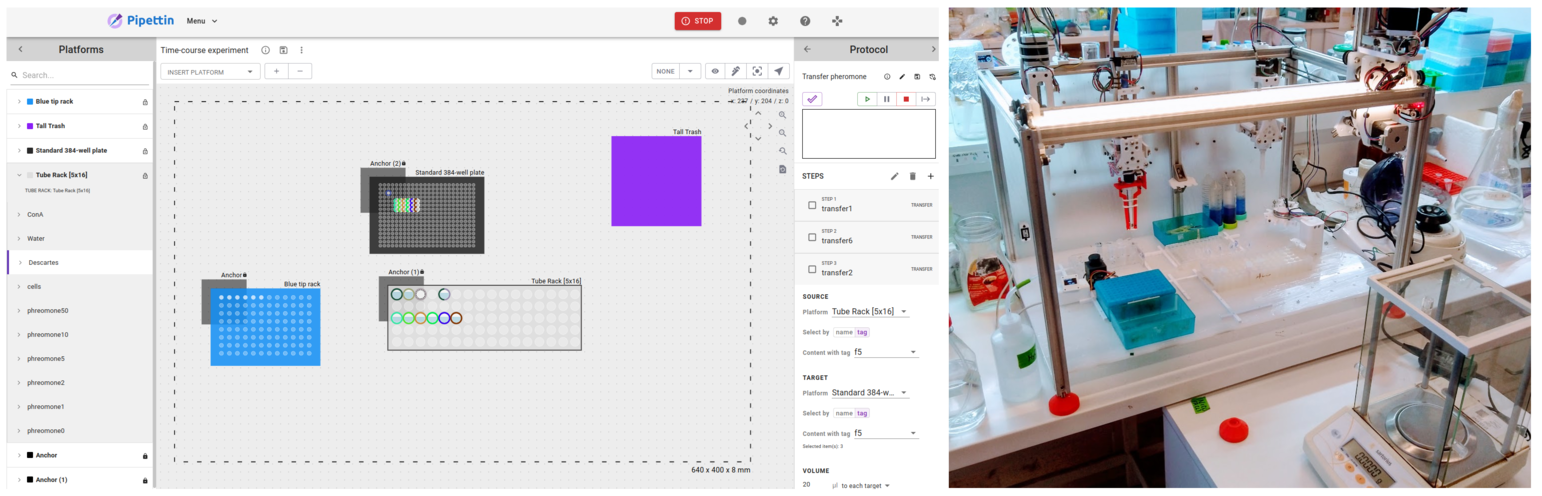1542x496 pixels.
Task: Click the navigation arrow toolbar icon
Action: (778, 71)
